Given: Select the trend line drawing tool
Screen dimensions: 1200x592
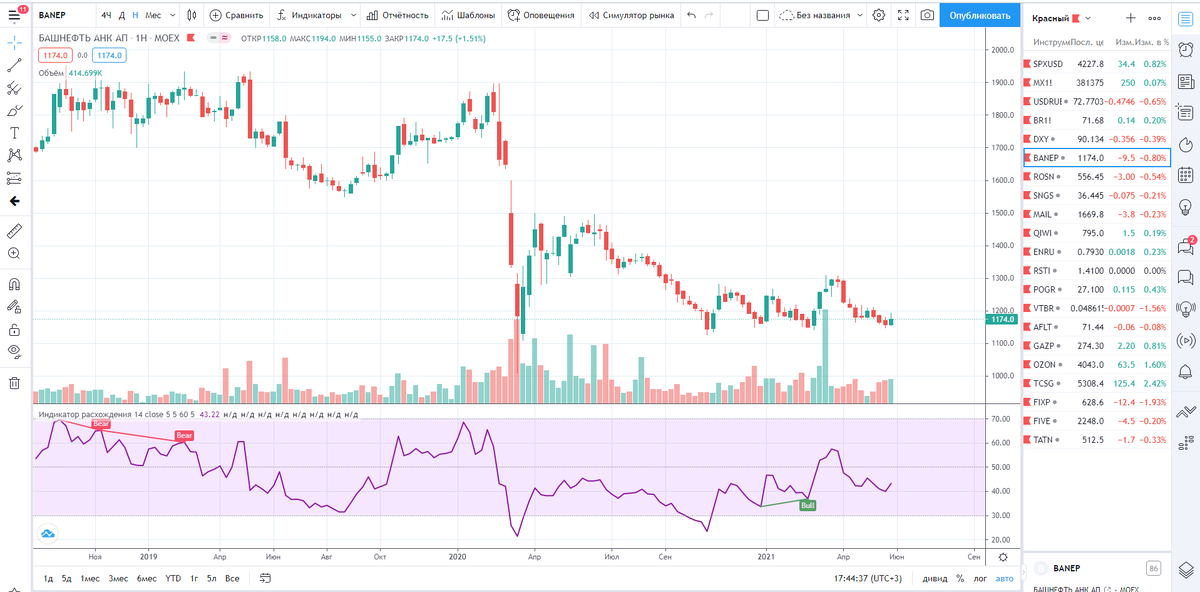Looking at the screenshot, I should [14, 65].
